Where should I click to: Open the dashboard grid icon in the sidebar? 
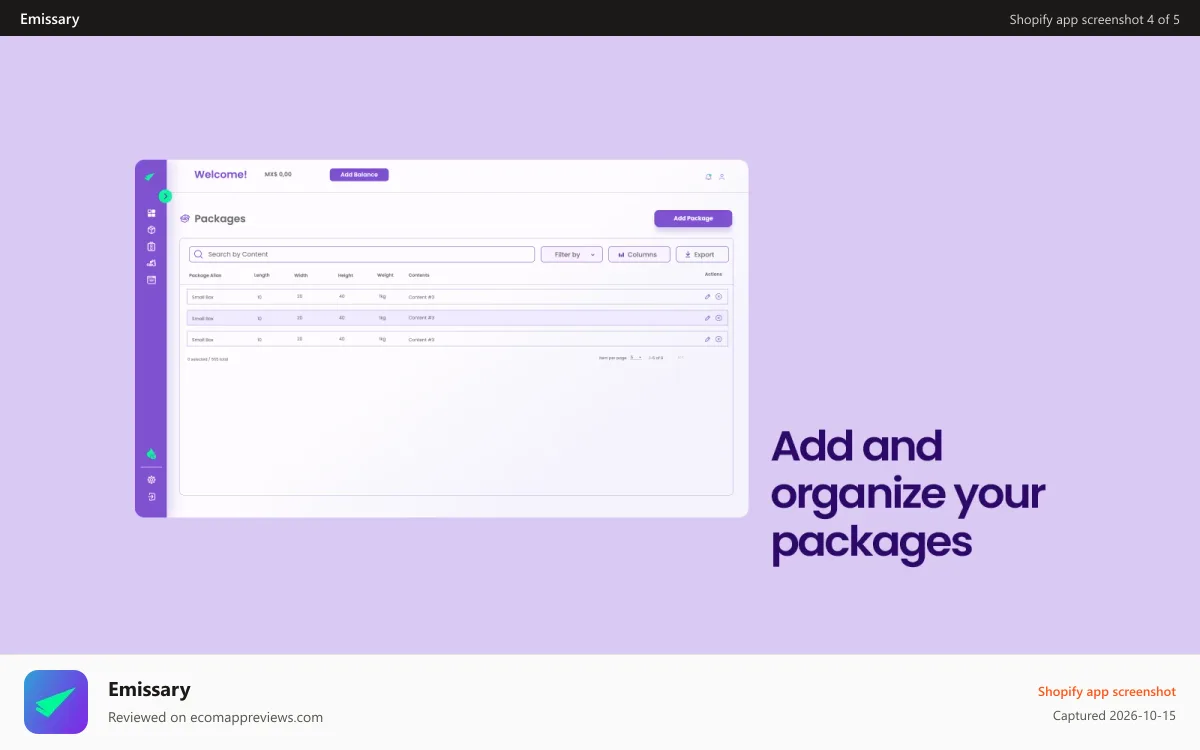[151, 213]
